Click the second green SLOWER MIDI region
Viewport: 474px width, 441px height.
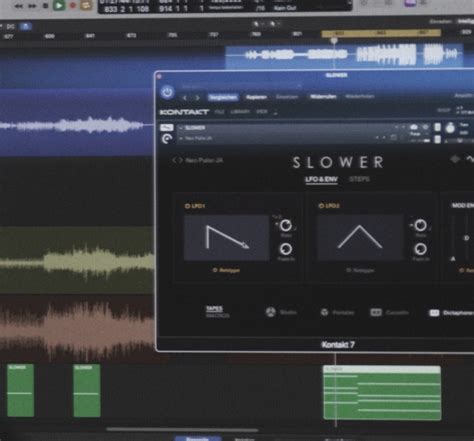[x=87, y=390]
